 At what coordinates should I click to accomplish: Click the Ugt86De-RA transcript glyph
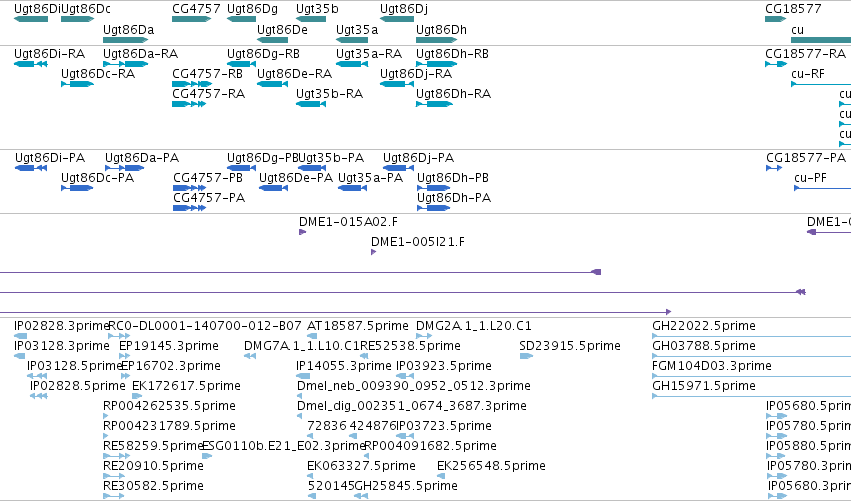[x=272, y=84]
